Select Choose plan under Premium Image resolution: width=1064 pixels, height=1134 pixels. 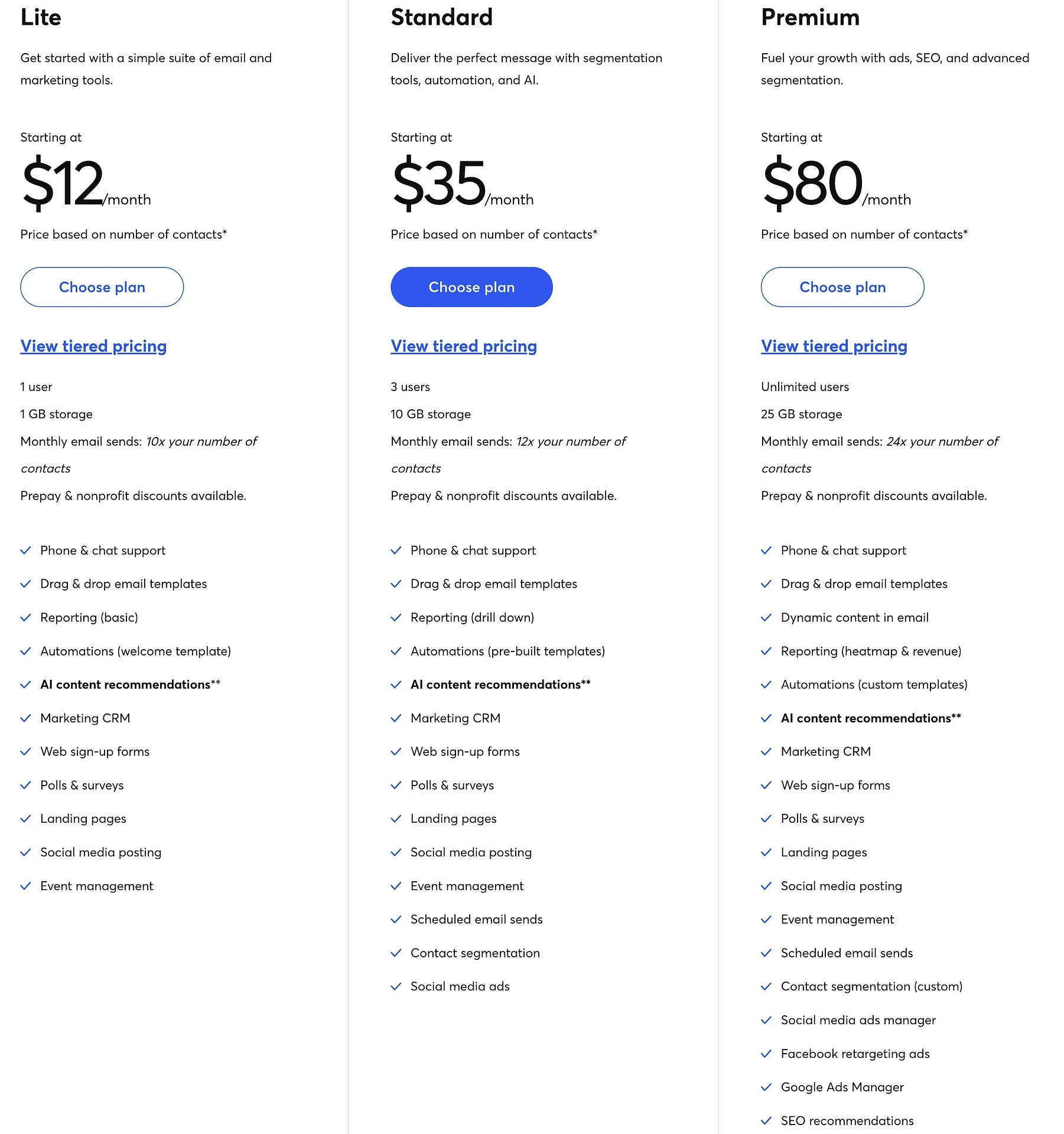[x=842, y=287]
